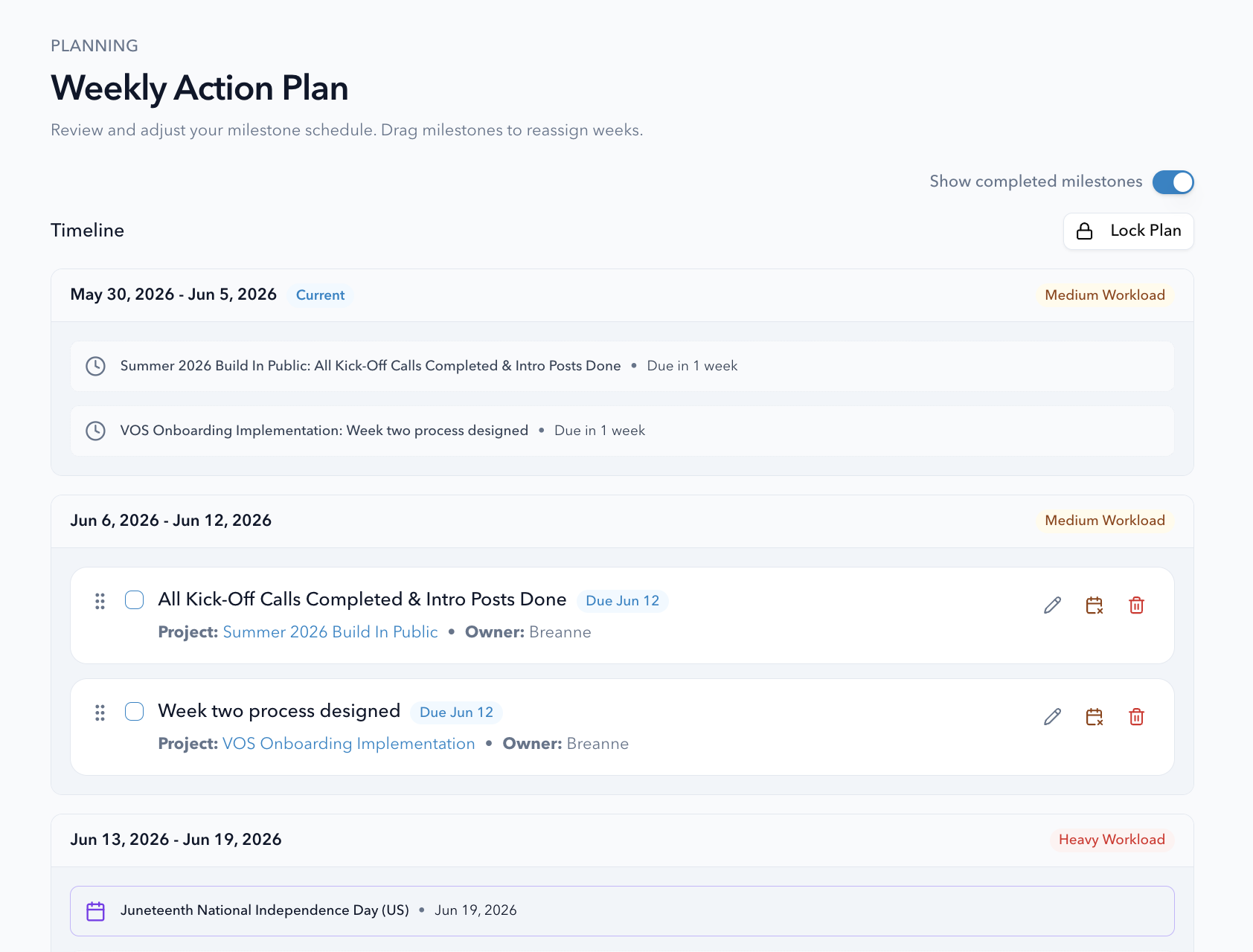The width and height of the screenshot is (1253, 952).
Task: Click the Juneteenth holiday calendar icon
Action: [x=95, y=911]
